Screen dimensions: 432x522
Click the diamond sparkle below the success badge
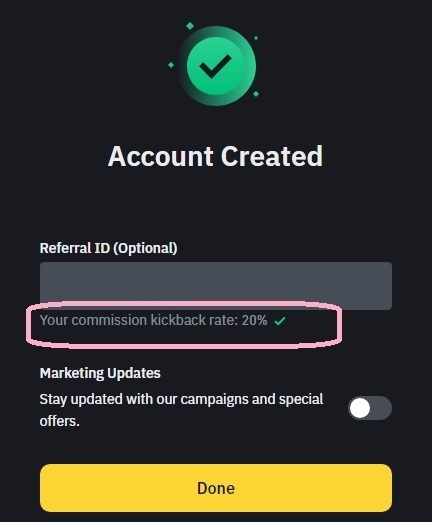(x=256, y=94)
